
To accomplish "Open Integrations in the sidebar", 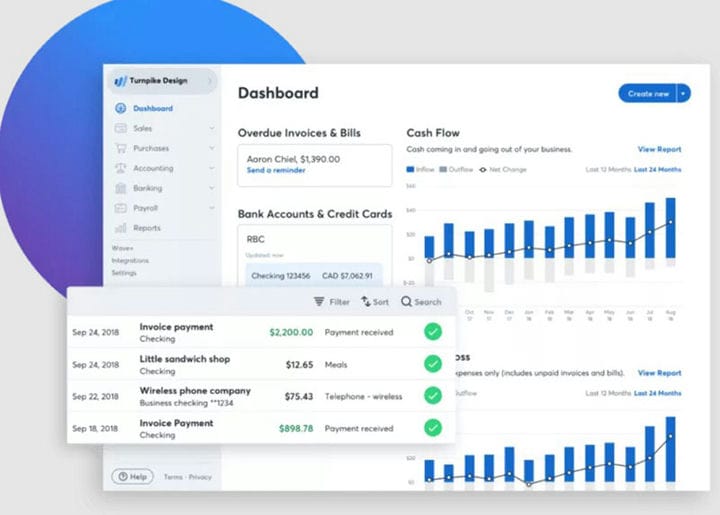I will coord(130,260).
